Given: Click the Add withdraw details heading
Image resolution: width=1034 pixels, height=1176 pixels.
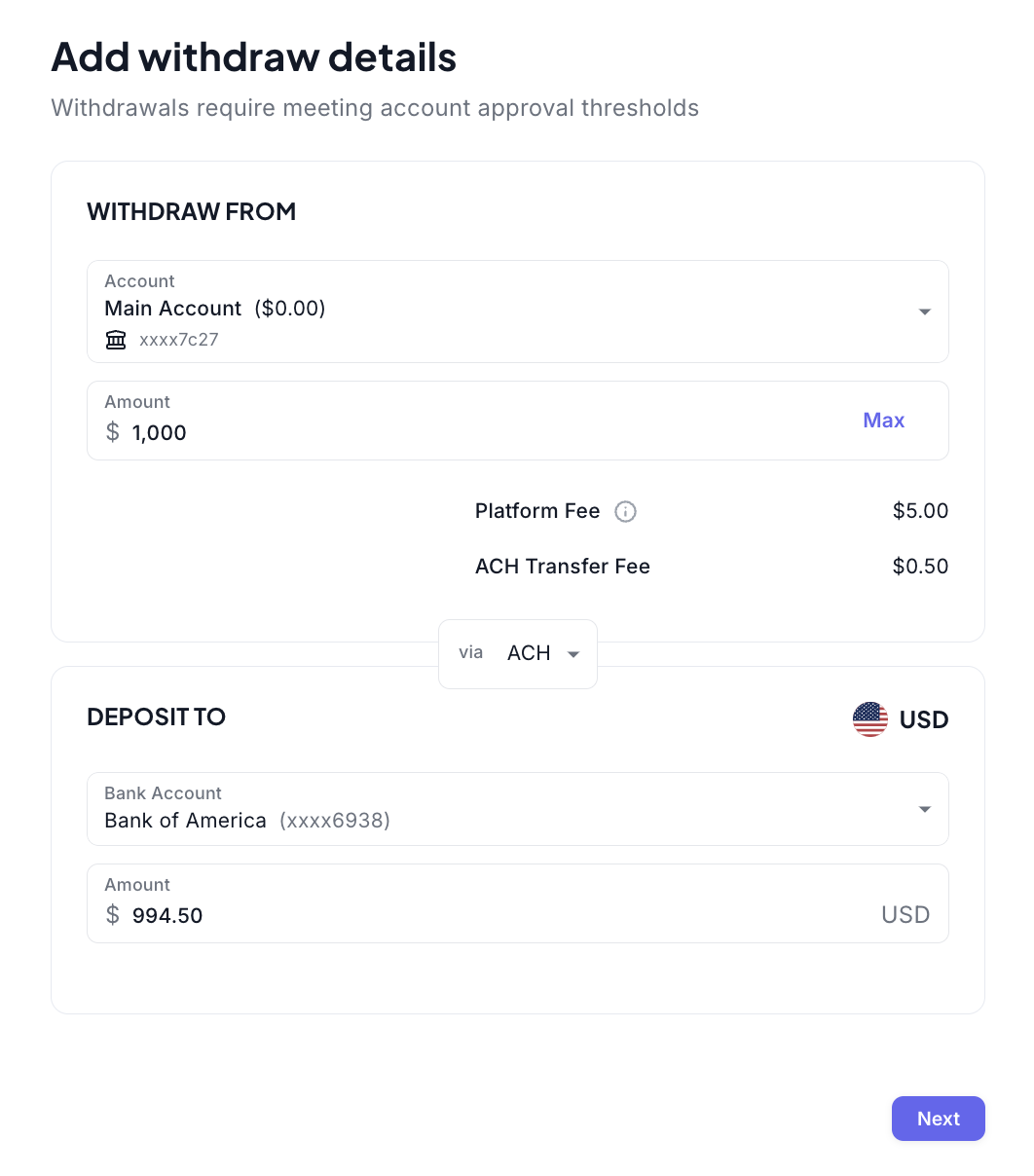Looking at the screenshot, I should point(253,57).
